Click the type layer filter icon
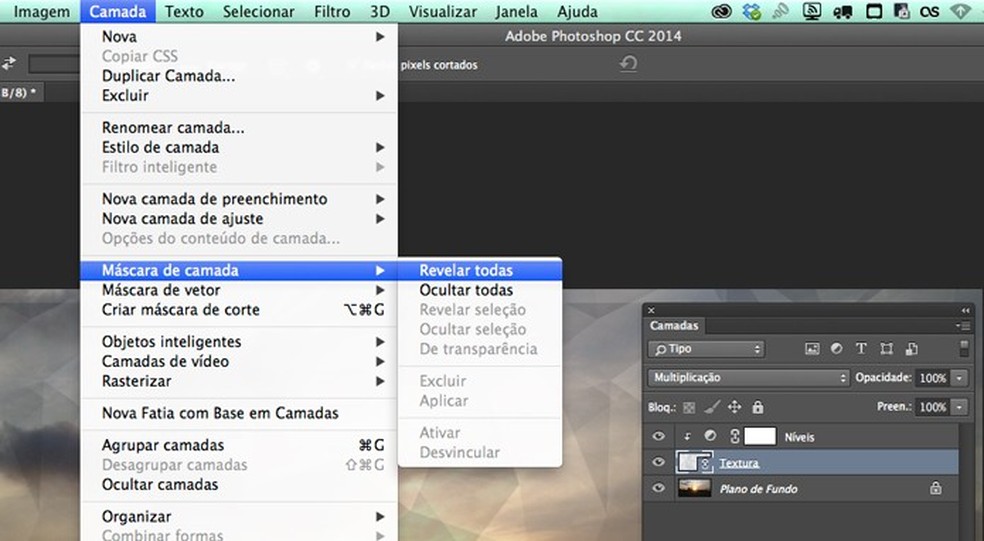The height and width of the screenshot is (541, 984). click(861, 349)
